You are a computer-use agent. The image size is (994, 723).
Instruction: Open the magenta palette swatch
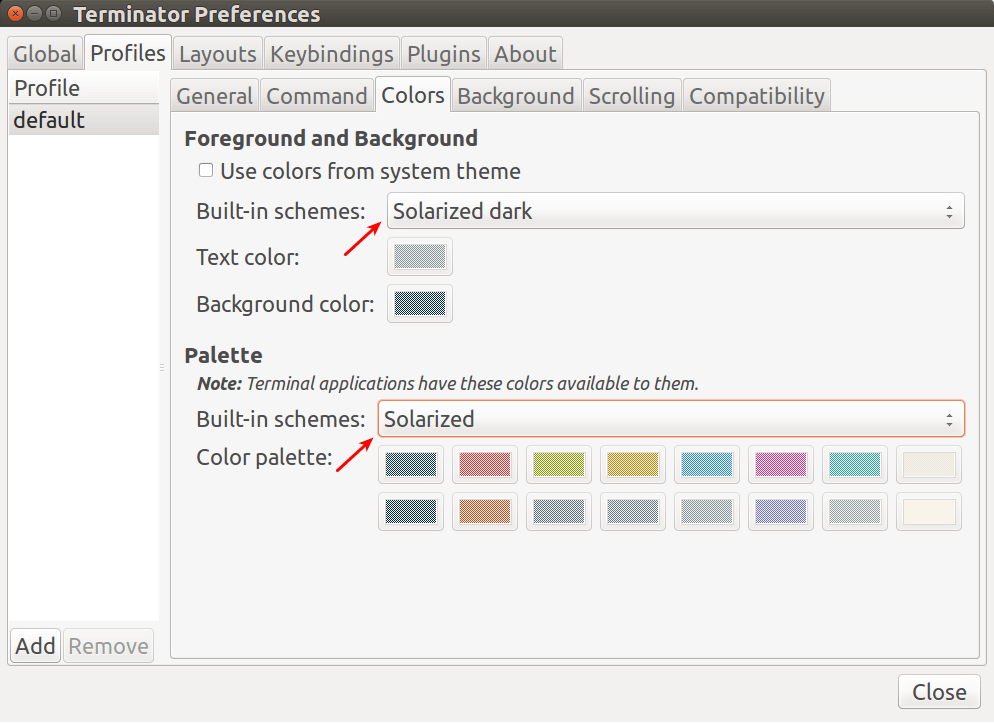pos(781,464)
